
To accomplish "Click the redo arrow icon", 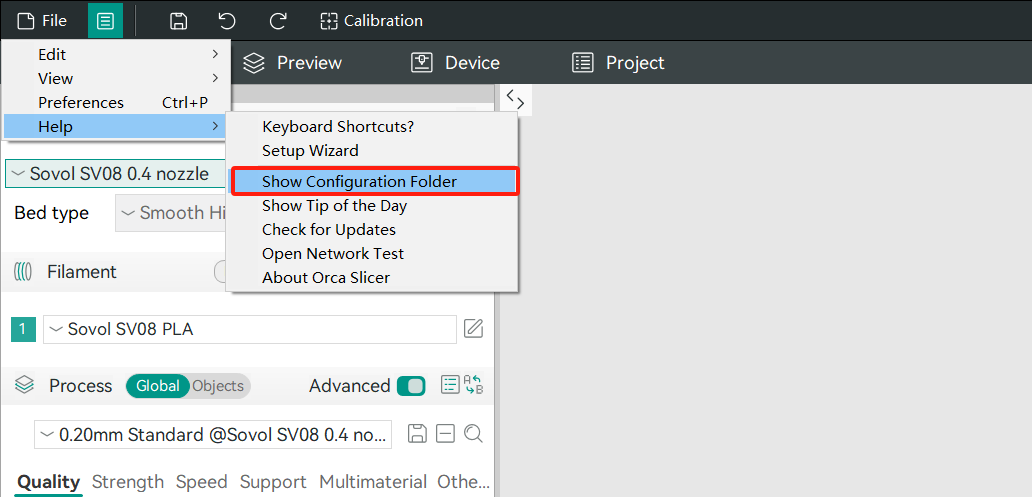I will click(x=278, y=21).
